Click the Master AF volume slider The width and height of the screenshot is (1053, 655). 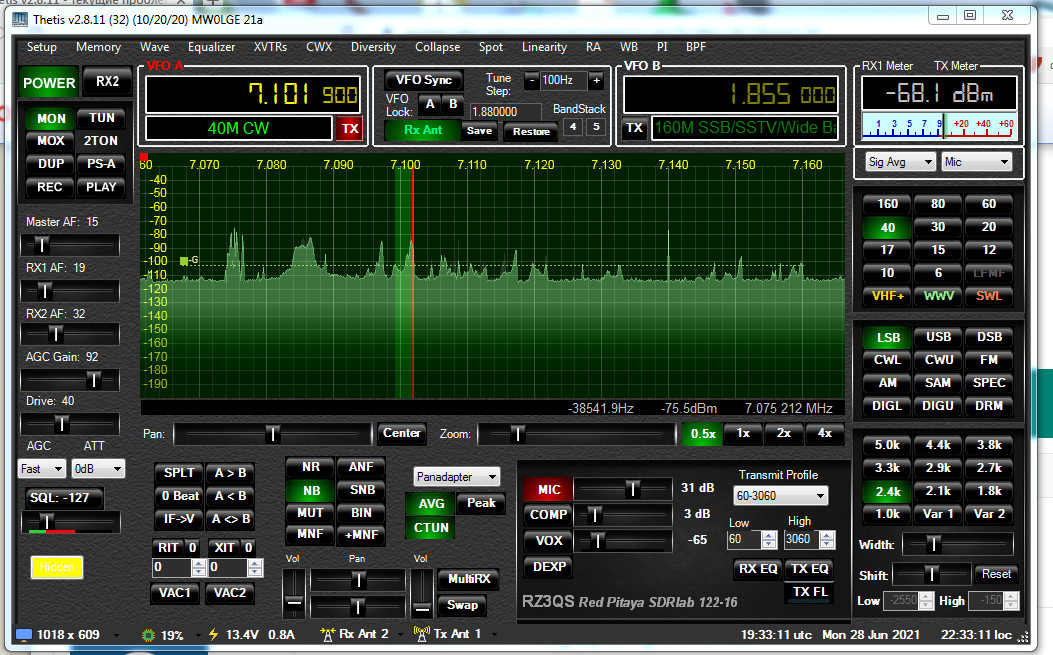70,245
